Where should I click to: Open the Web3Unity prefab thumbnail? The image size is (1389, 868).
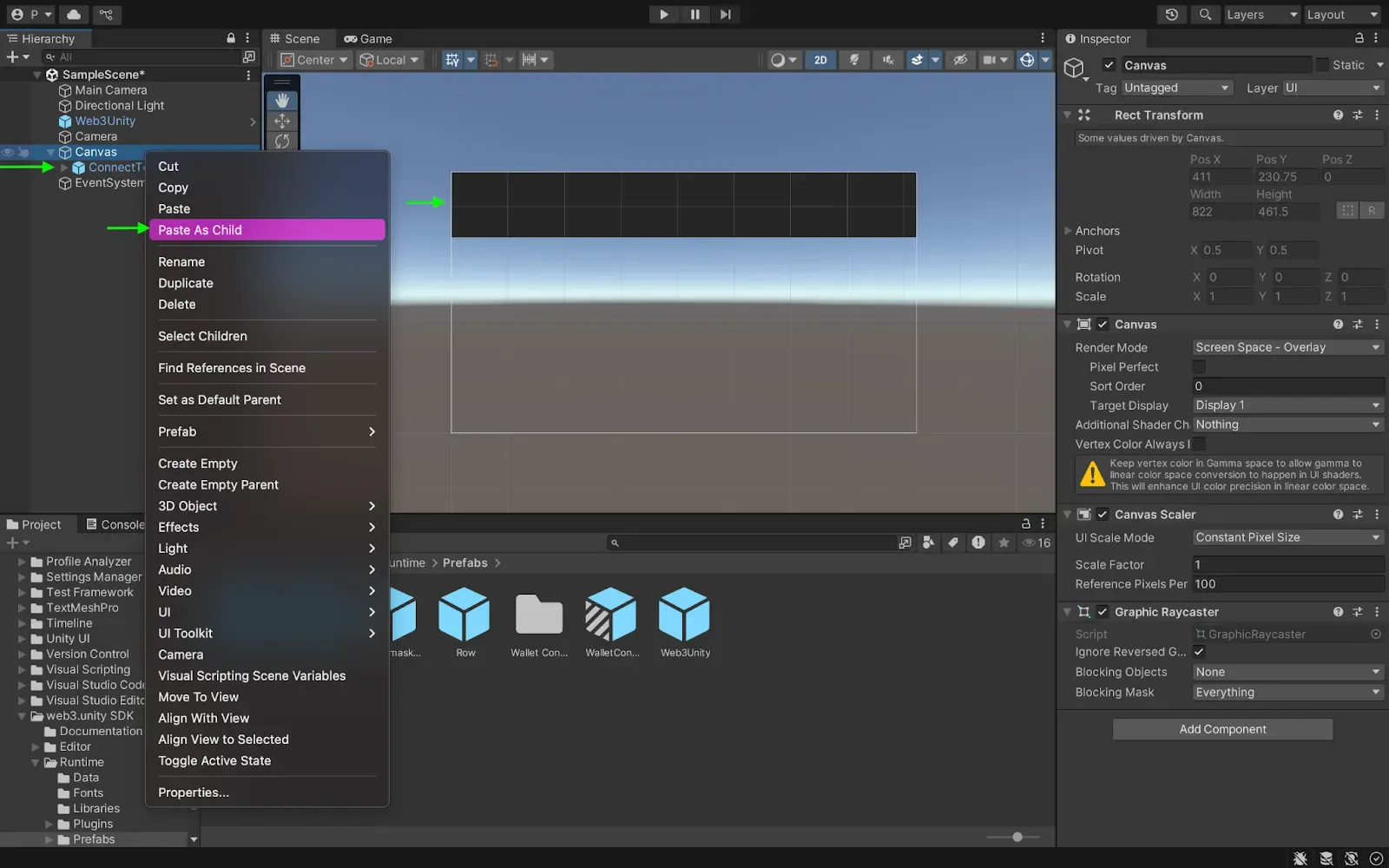(x=684, y=615)
